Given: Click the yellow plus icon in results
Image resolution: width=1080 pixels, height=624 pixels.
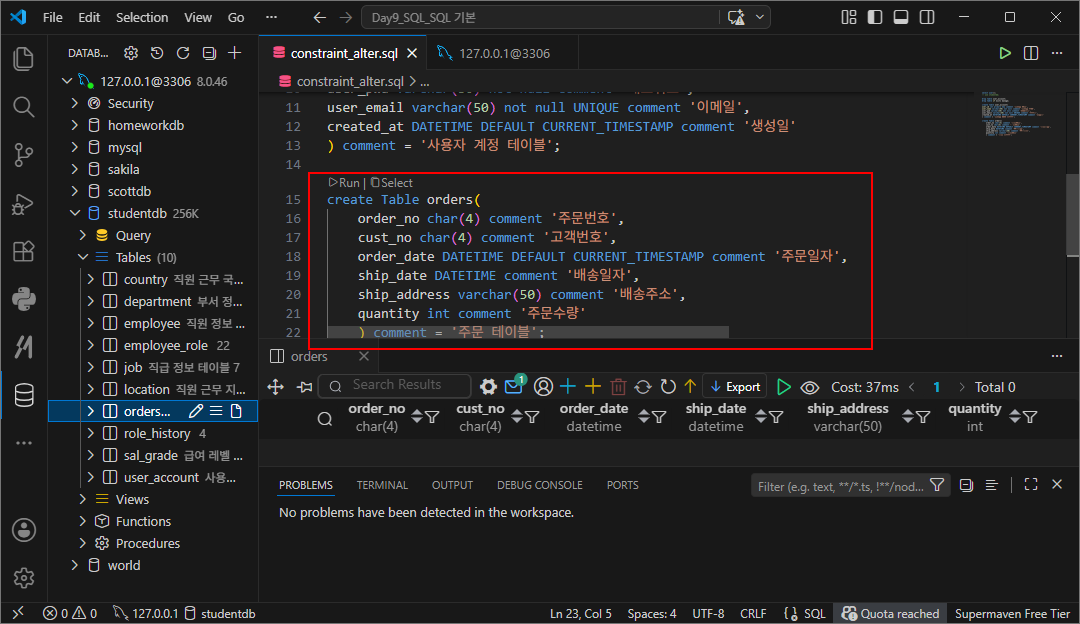Looking at the screenshot, I should tap(592, 386).
